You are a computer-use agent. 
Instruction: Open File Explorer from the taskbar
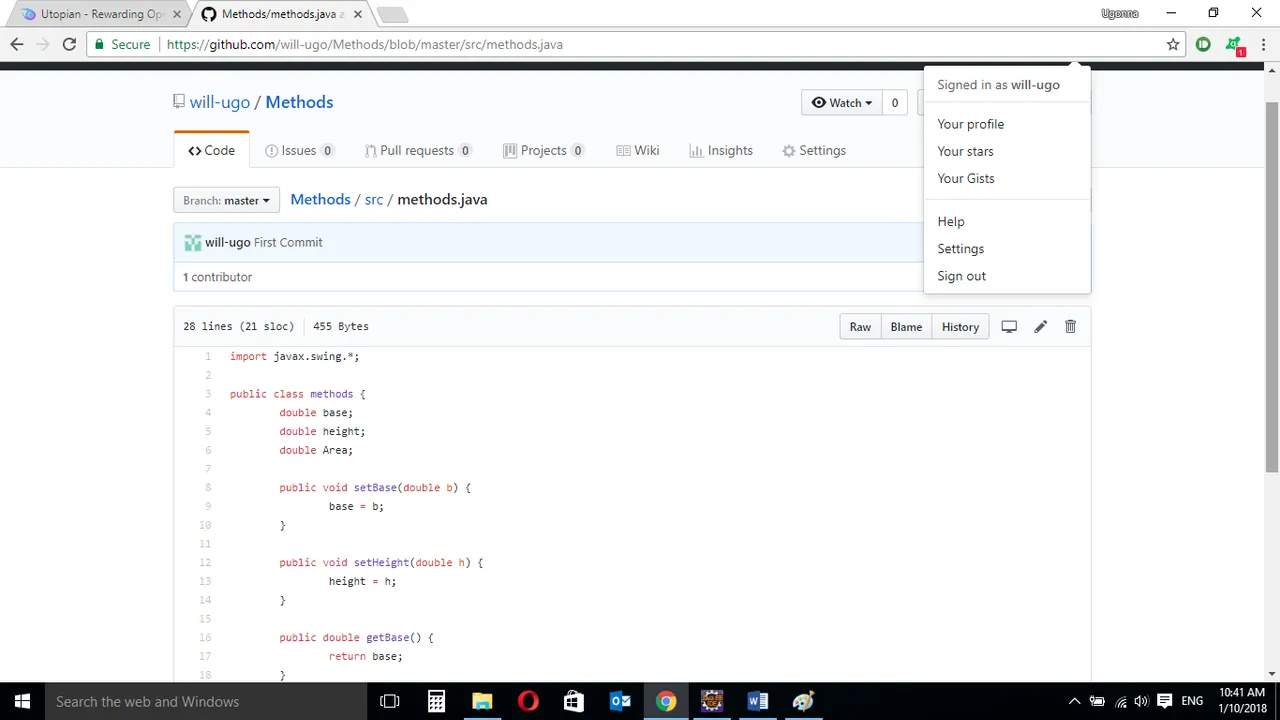[482, 701]
